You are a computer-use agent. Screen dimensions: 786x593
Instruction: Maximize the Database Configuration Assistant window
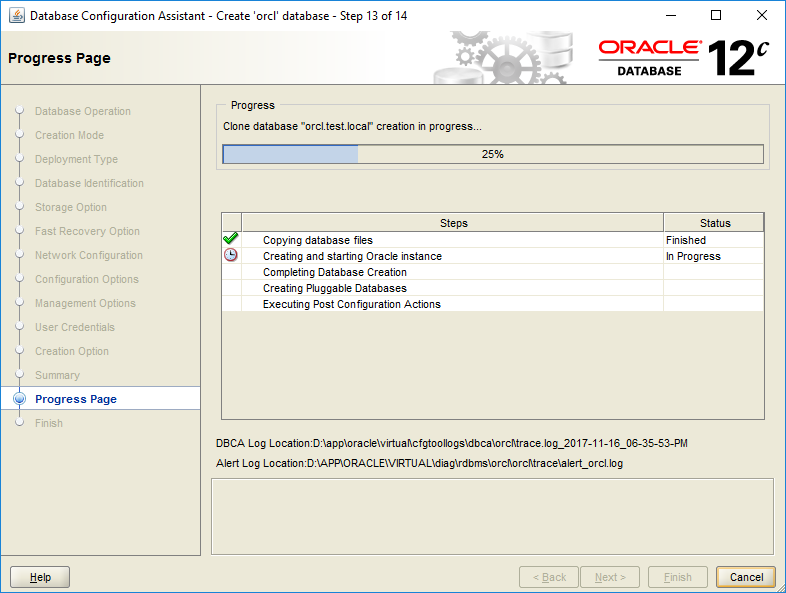coord(716,16)
